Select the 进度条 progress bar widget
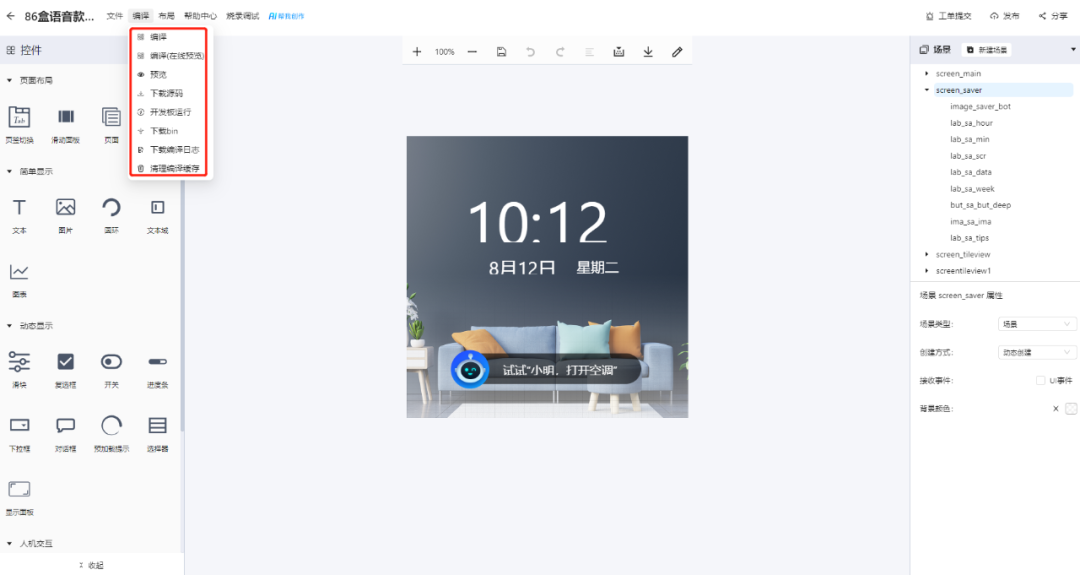This screenshot has width=1080, height=575. 157,370
